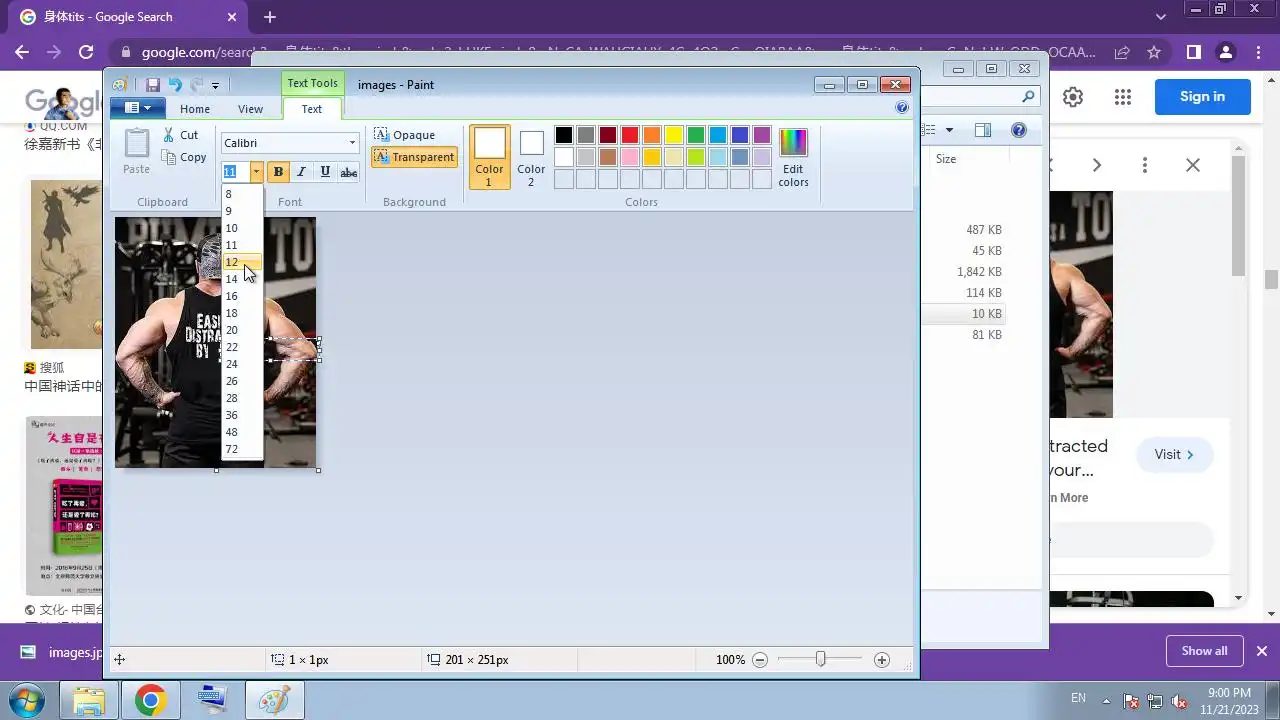Choose font size 8 from list
1280x720 pixels.
tap(242, 194)
